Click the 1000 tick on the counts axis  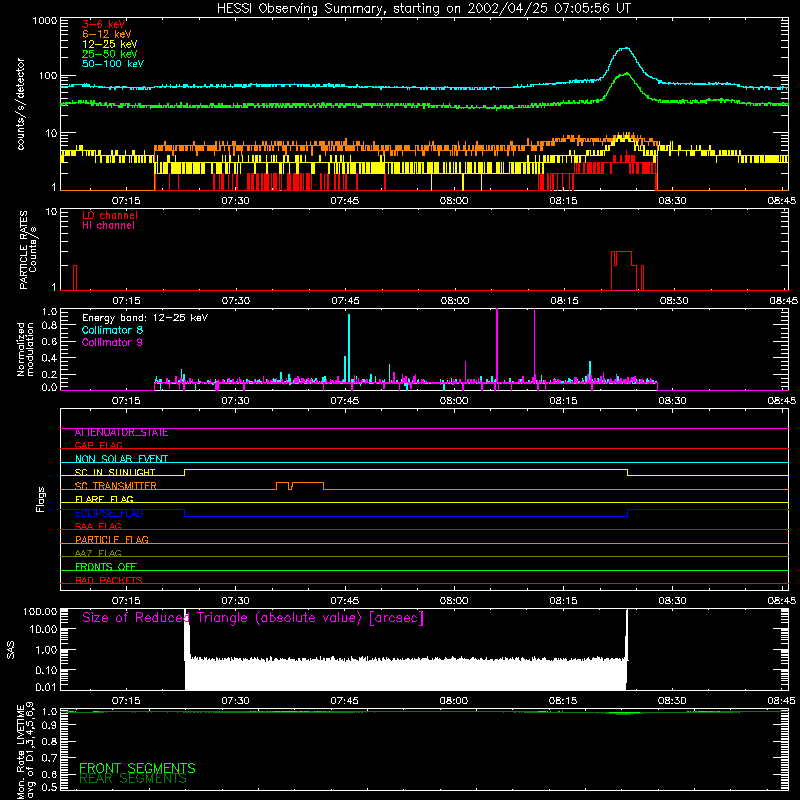click(45, 21)
